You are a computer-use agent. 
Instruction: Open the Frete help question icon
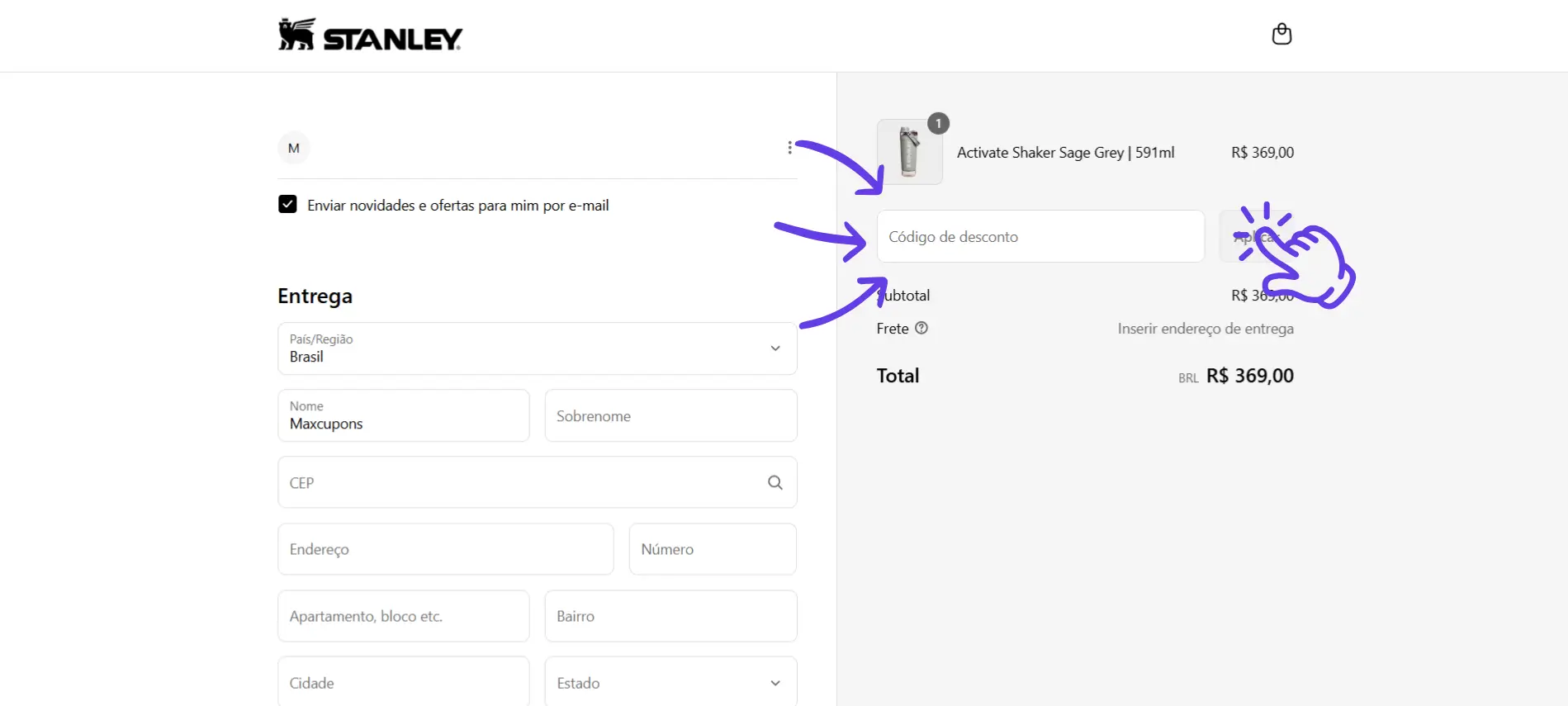point(921,328)
